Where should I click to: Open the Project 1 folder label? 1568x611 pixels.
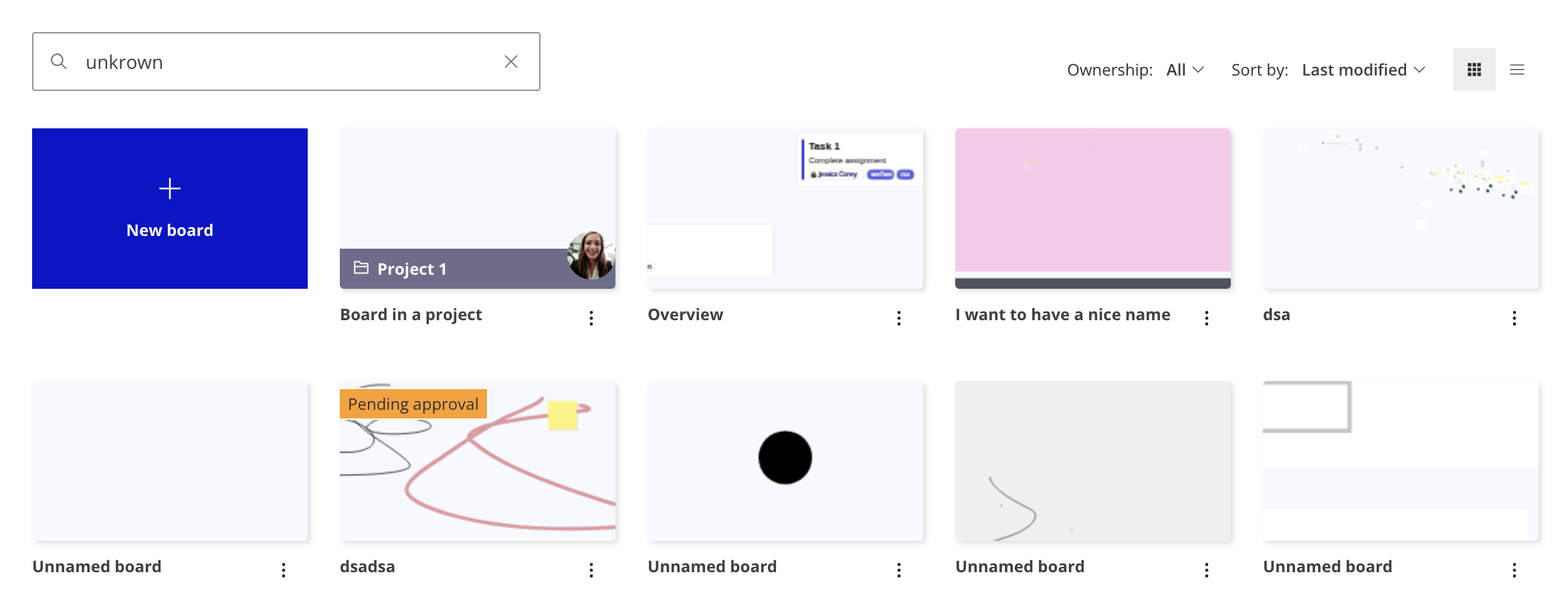click(x=411, y=269)
